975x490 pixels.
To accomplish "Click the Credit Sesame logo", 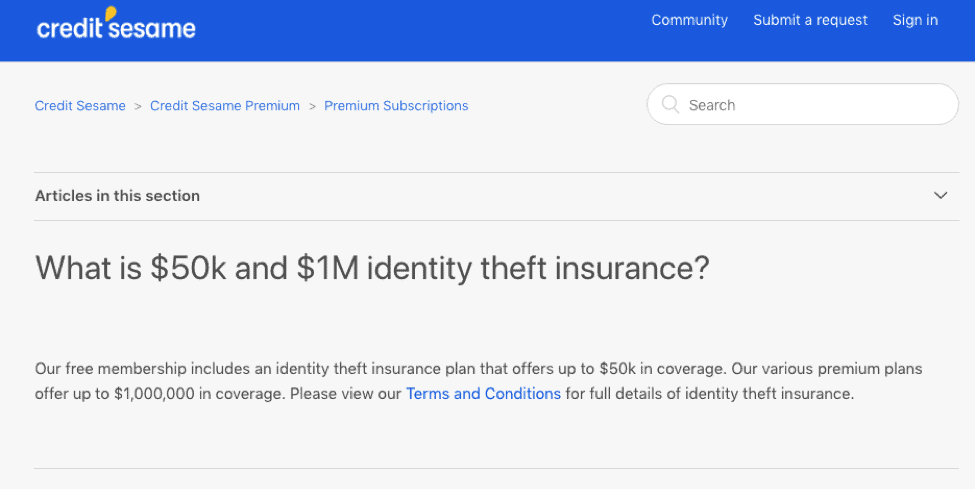I will [x=116, y=24].
